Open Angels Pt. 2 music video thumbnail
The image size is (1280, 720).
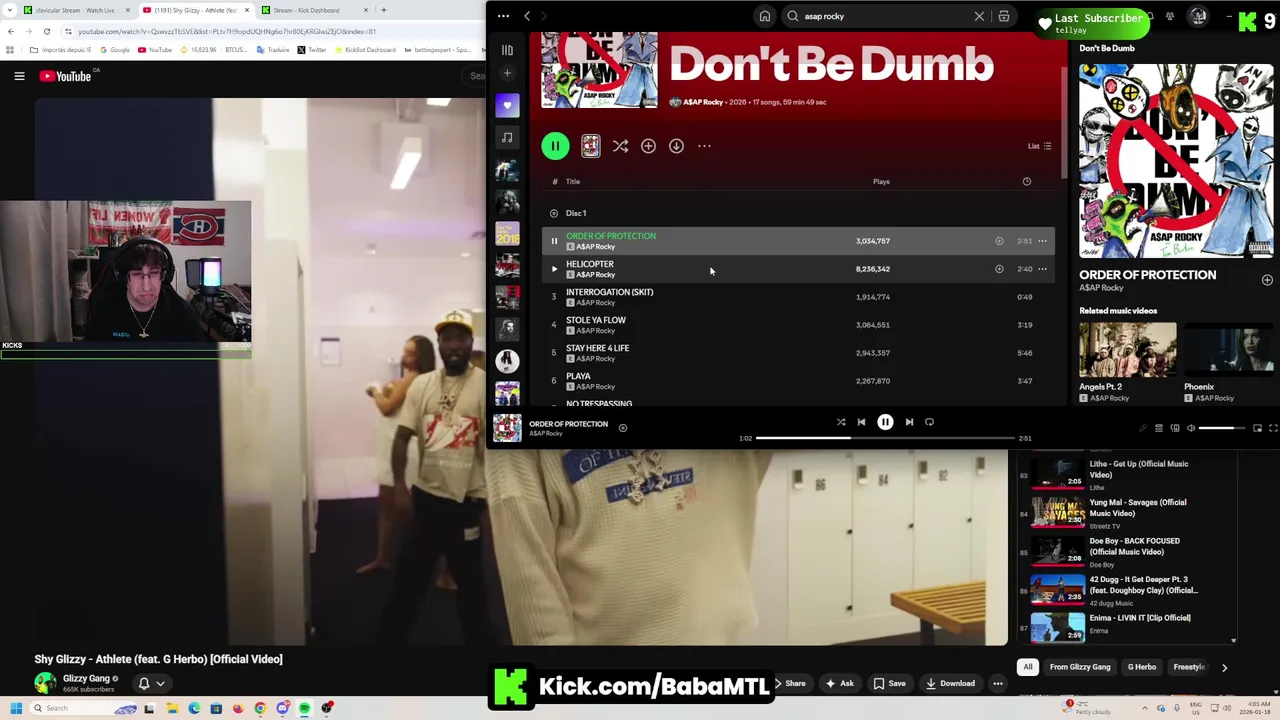1127,351
